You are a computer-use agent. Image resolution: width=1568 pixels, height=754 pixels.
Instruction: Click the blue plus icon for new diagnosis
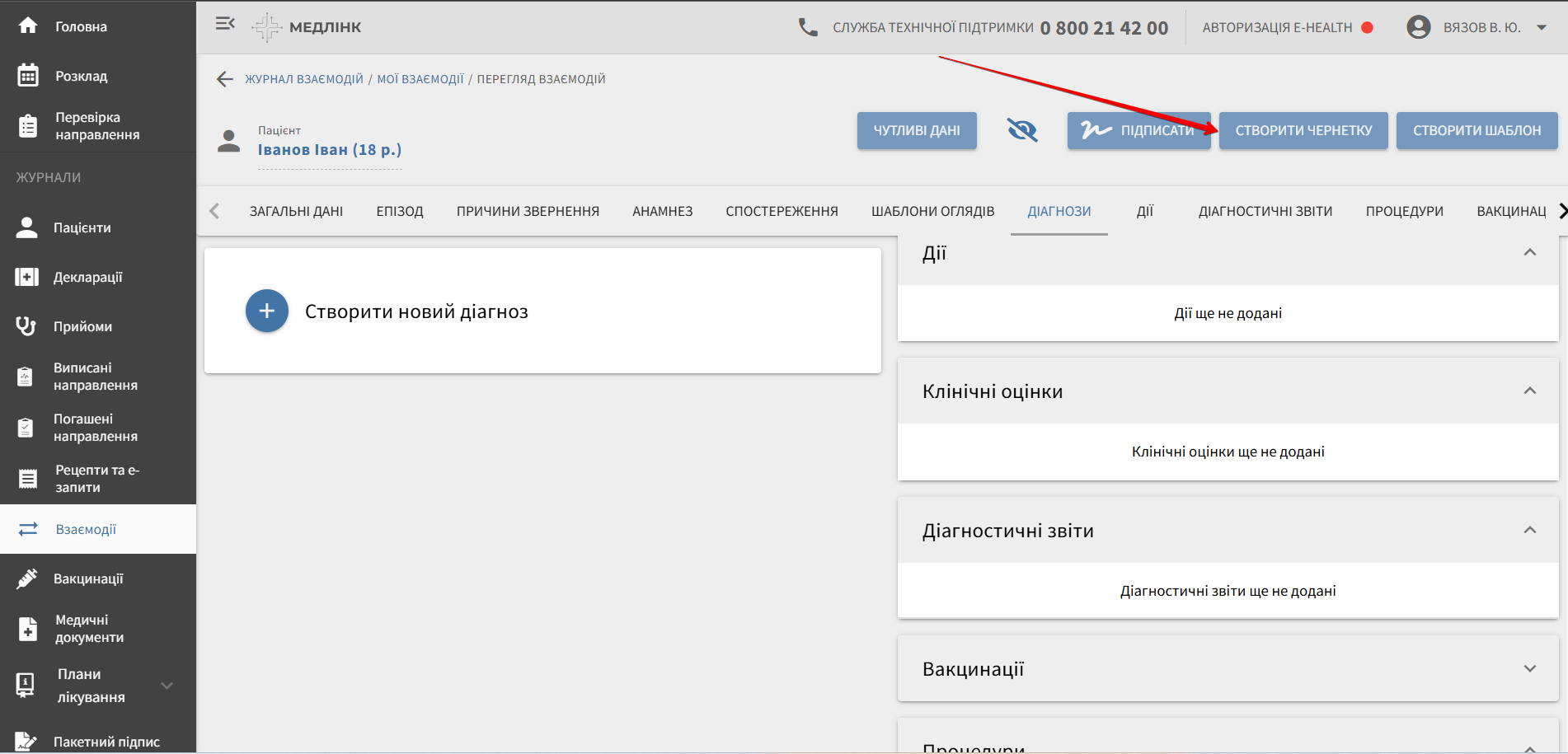[267, 311]
